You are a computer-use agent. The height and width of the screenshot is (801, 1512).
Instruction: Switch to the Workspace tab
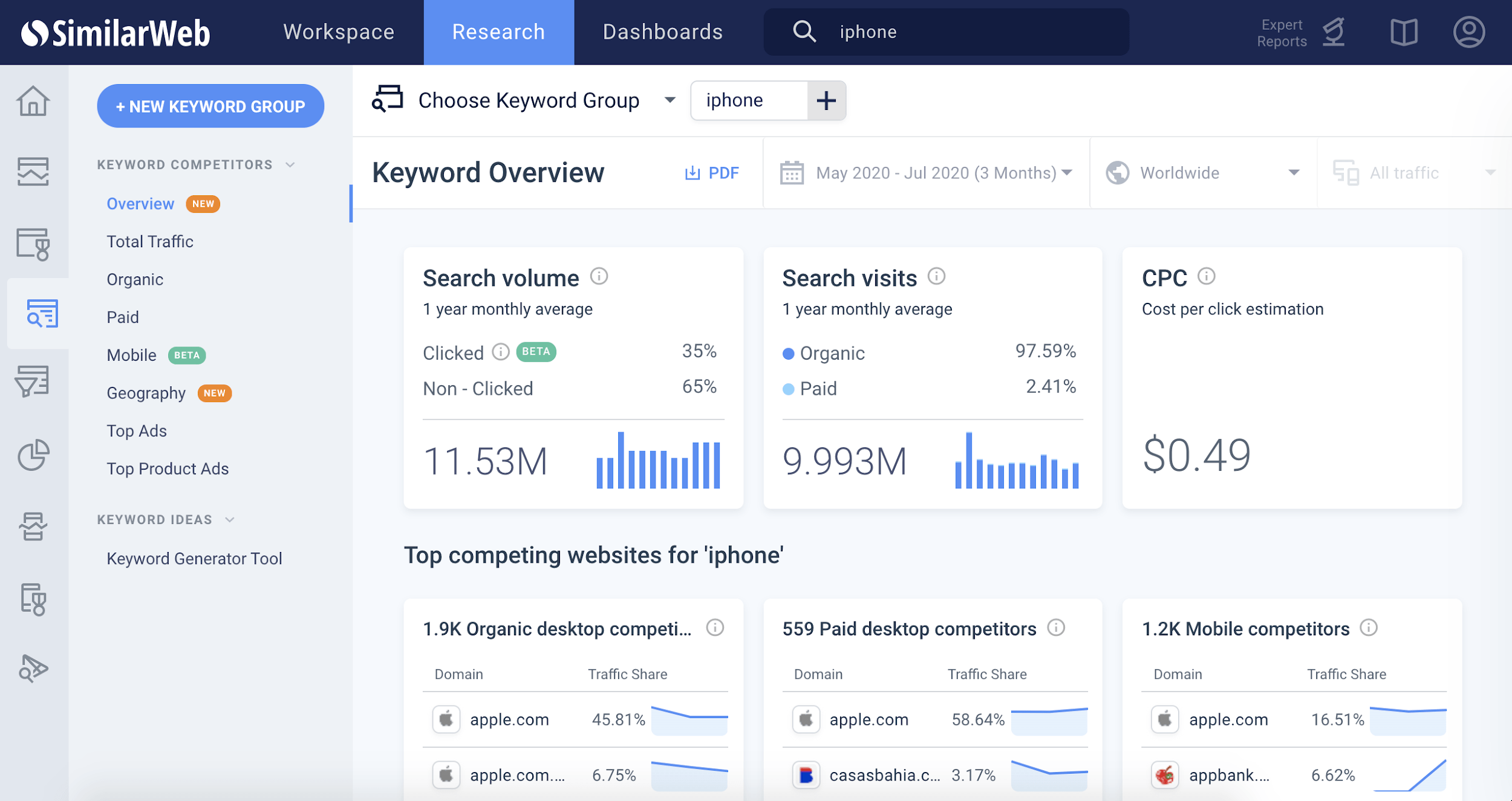tap(339, 32)
